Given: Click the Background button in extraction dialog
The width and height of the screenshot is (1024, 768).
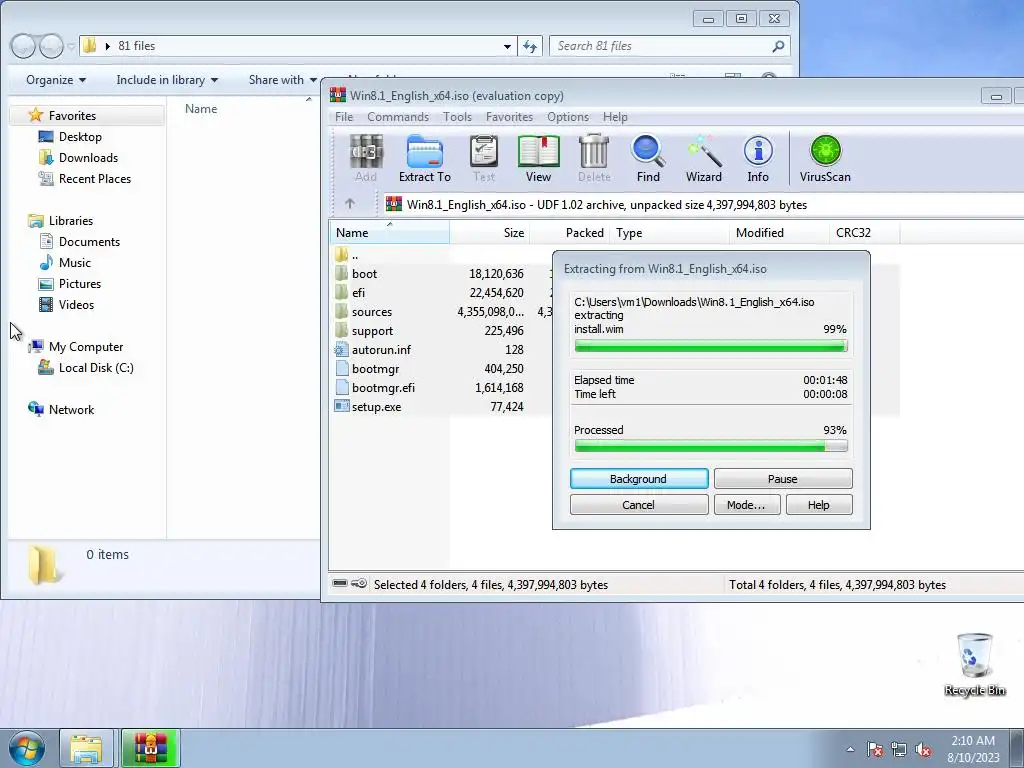Looking at the screenshot, I should click(x=639, y=479).
